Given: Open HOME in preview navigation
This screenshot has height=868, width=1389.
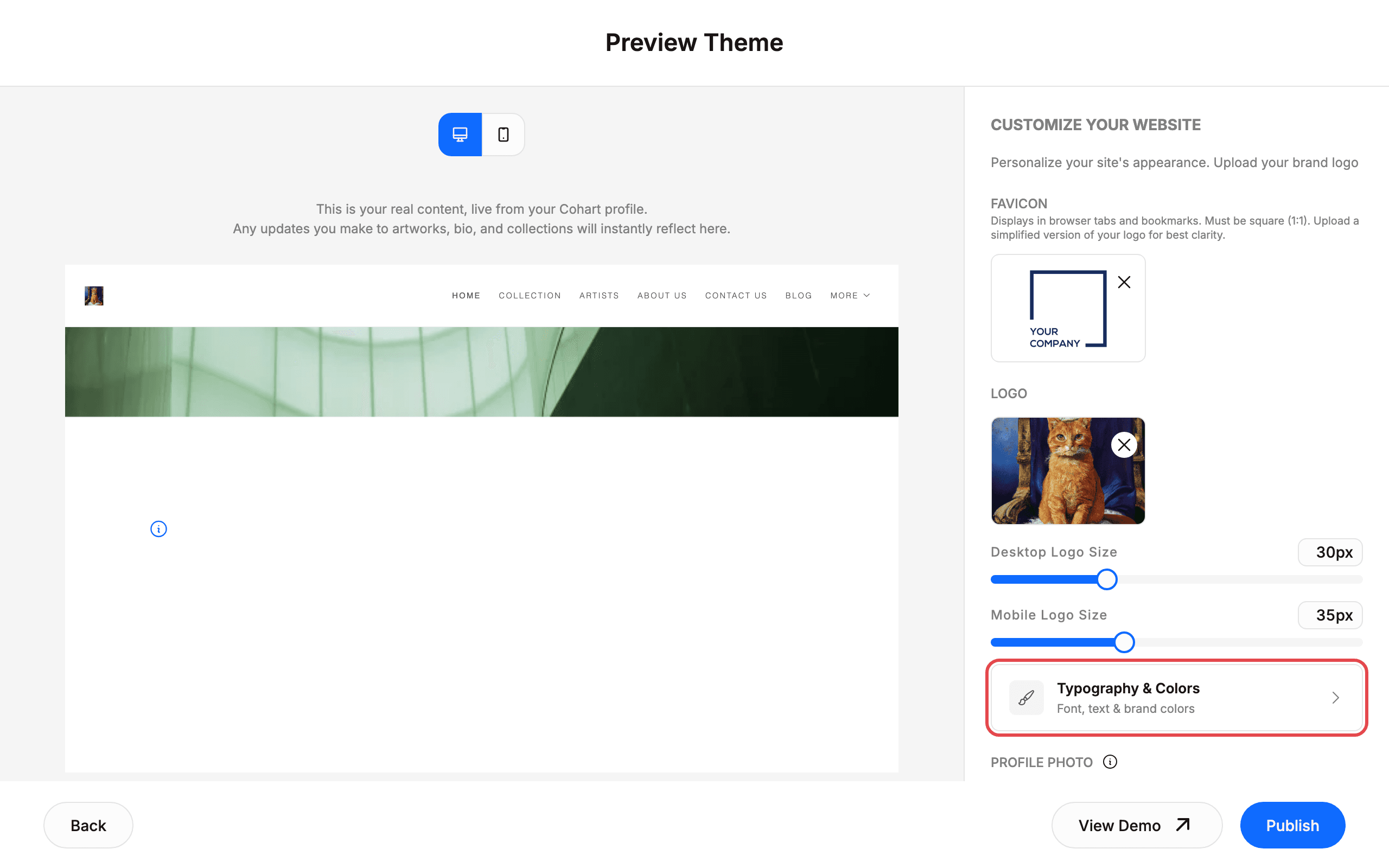Looking at the screenshot, I should tap(466, 296).
